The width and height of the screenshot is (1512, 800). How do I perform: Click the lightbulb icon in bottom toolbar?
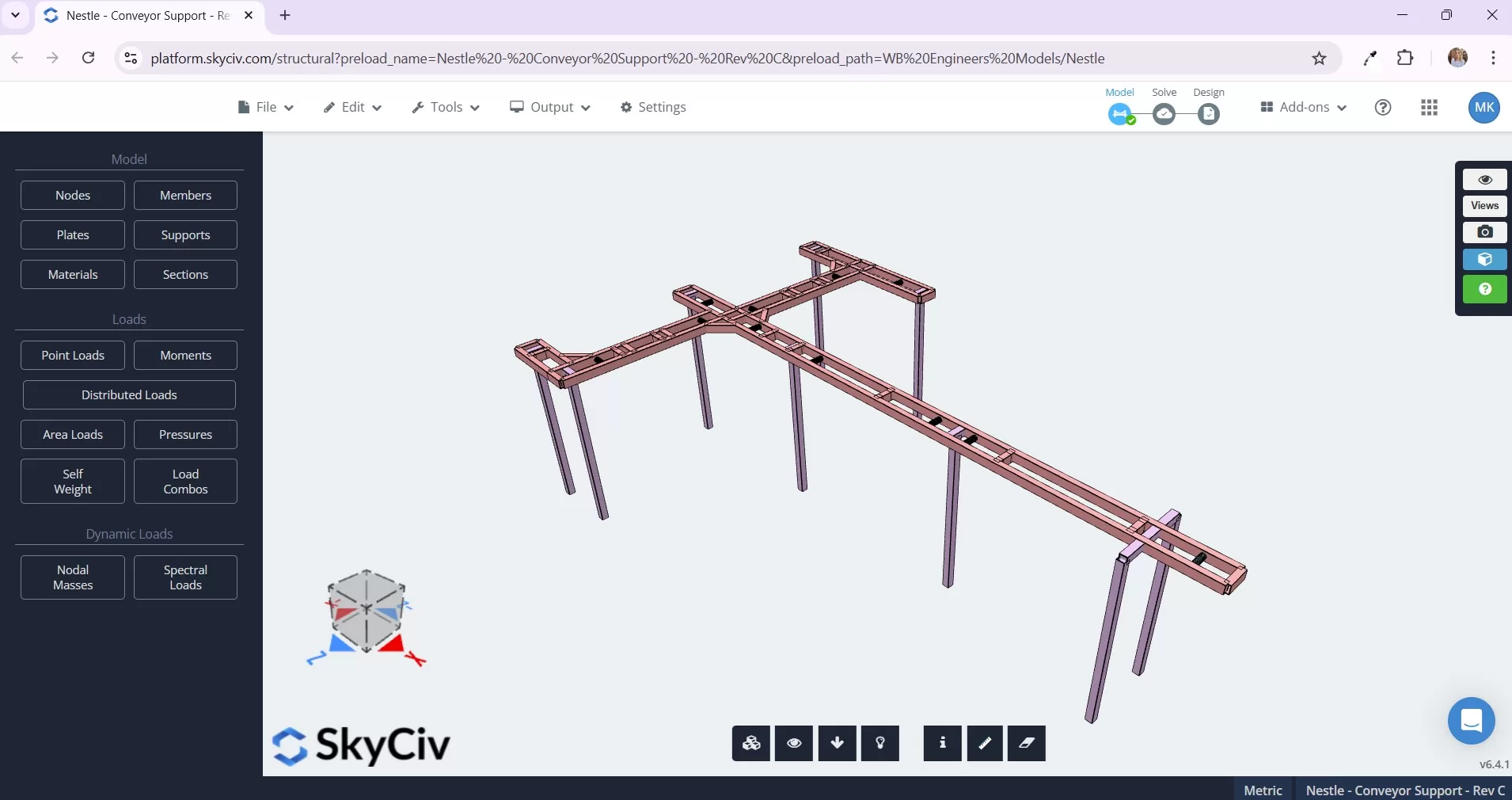(x=880, y=743)
